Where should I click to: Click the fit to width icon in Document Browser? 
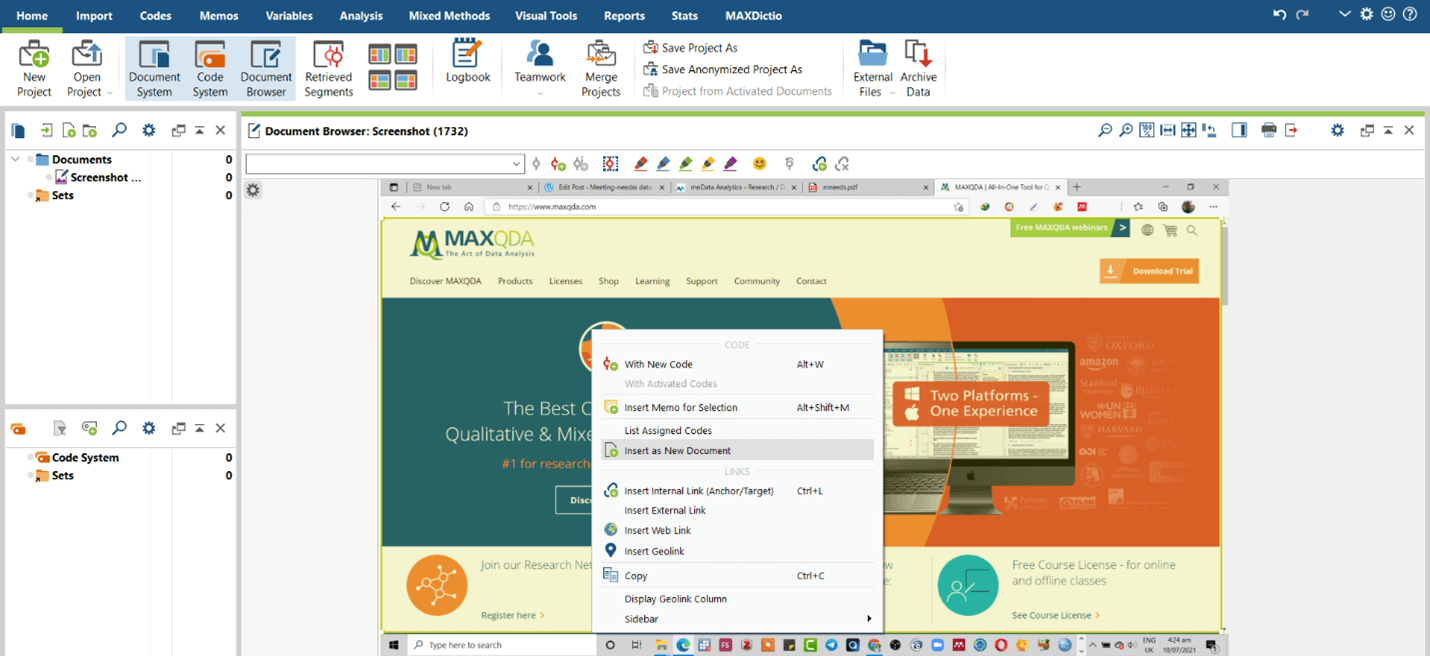click(x=1167, y=130)
